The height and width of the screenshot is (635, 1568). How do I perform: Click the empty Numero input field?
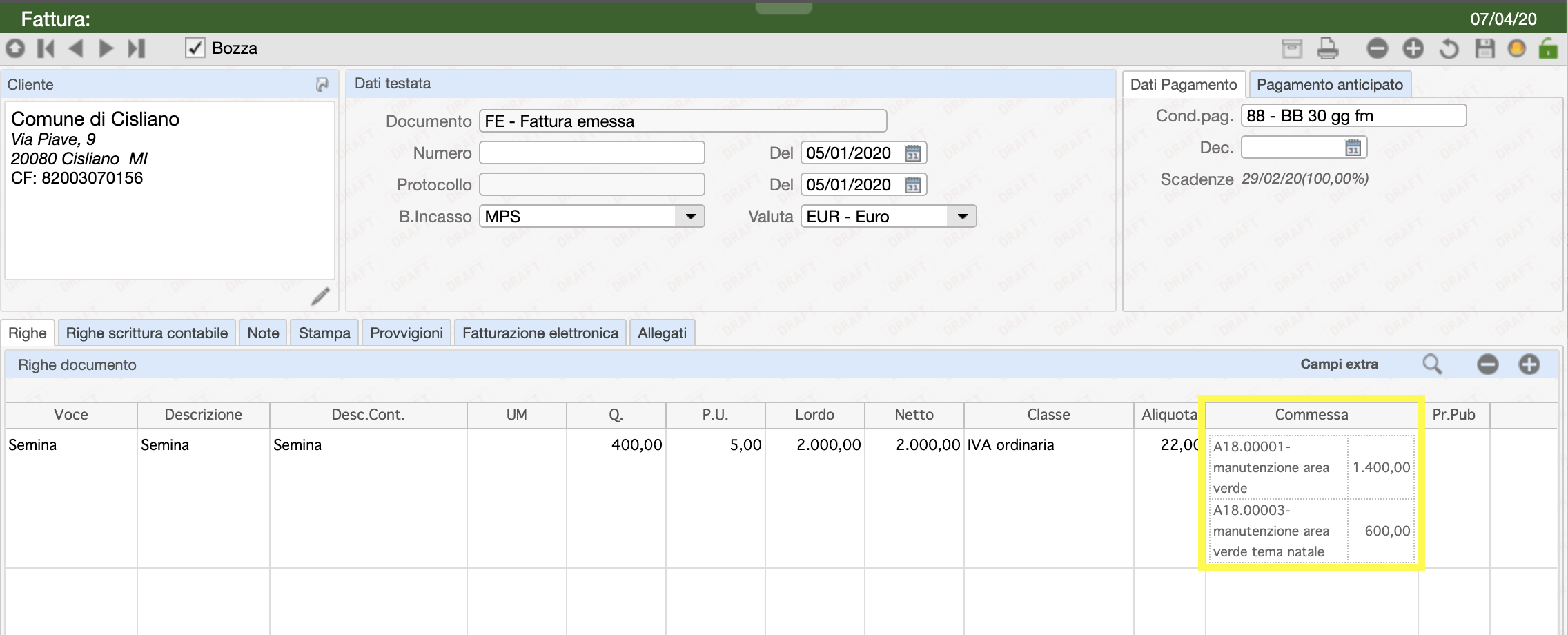pos(592,153)
